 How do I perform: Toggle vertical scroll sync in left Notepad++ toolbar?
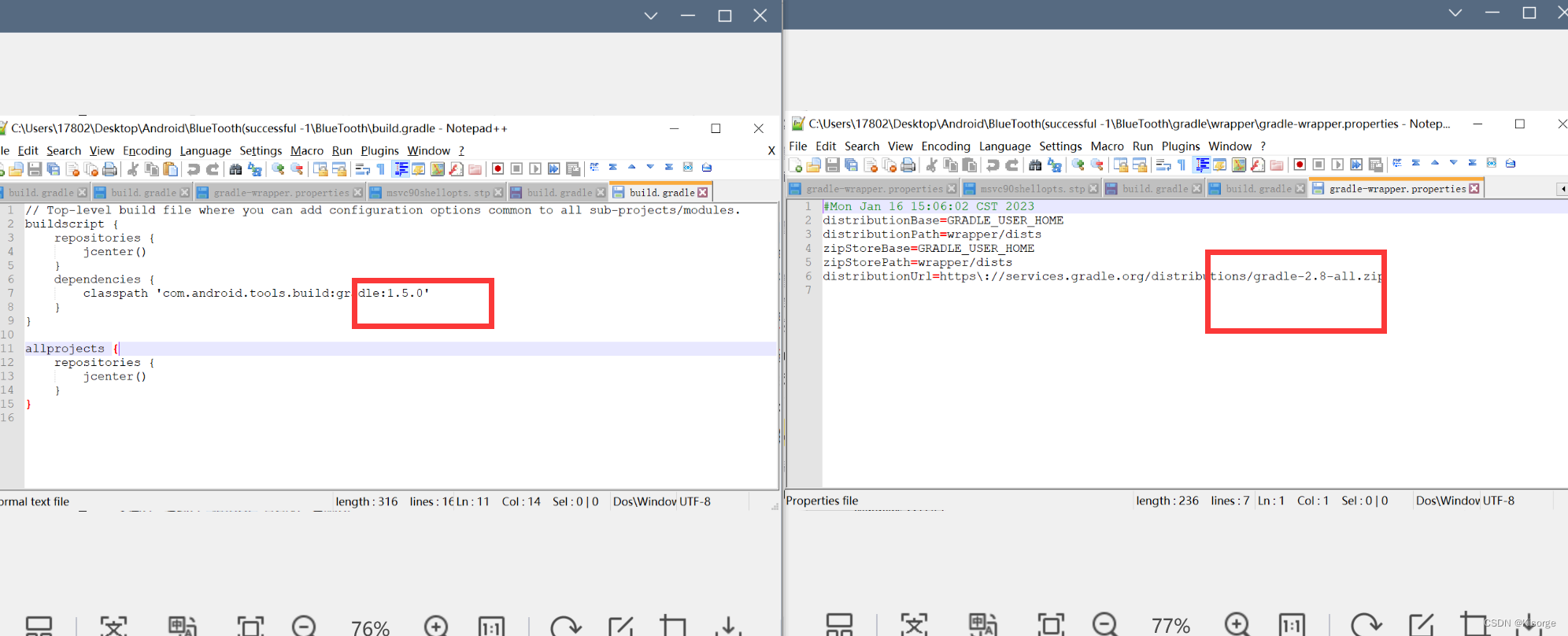[x=320, y=168]
